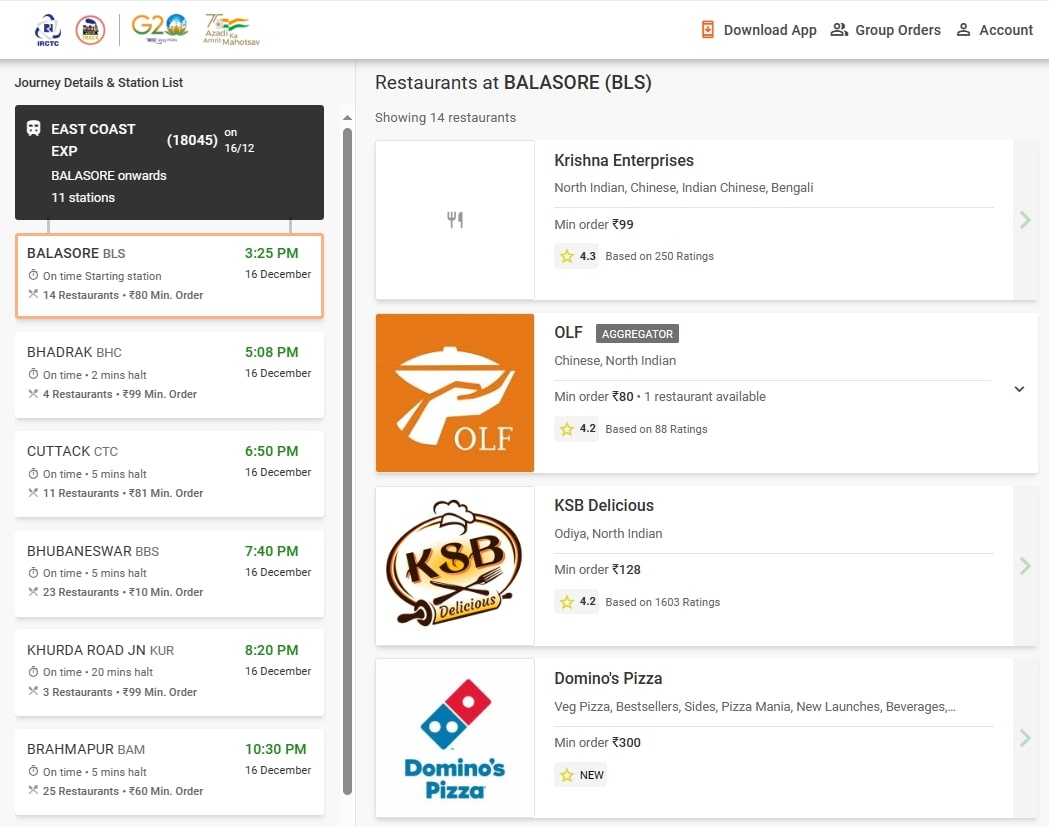This screenshot has height=827, width=1049.
Task: Expand the OLF aggregator restaurant list
Action: click(1019, 389)
